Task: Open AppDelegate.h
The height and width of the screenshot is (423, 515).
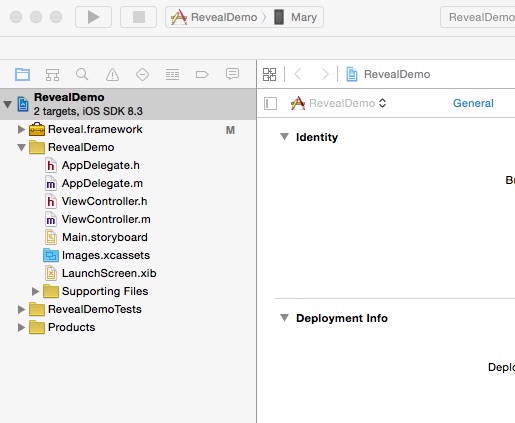Action: 128,165
